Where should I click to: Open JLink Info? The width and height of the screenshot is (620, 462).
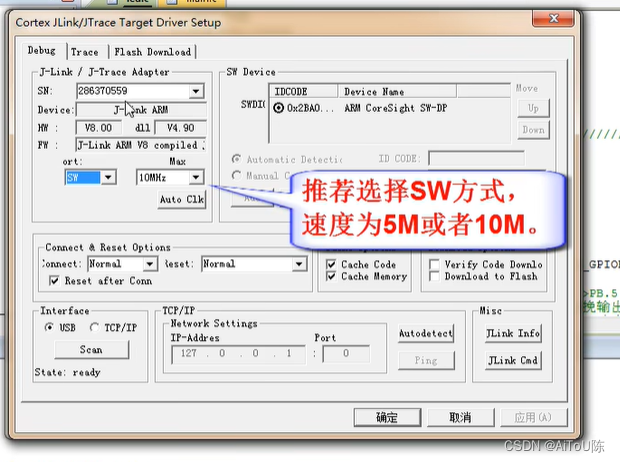[x=513, y=333]
